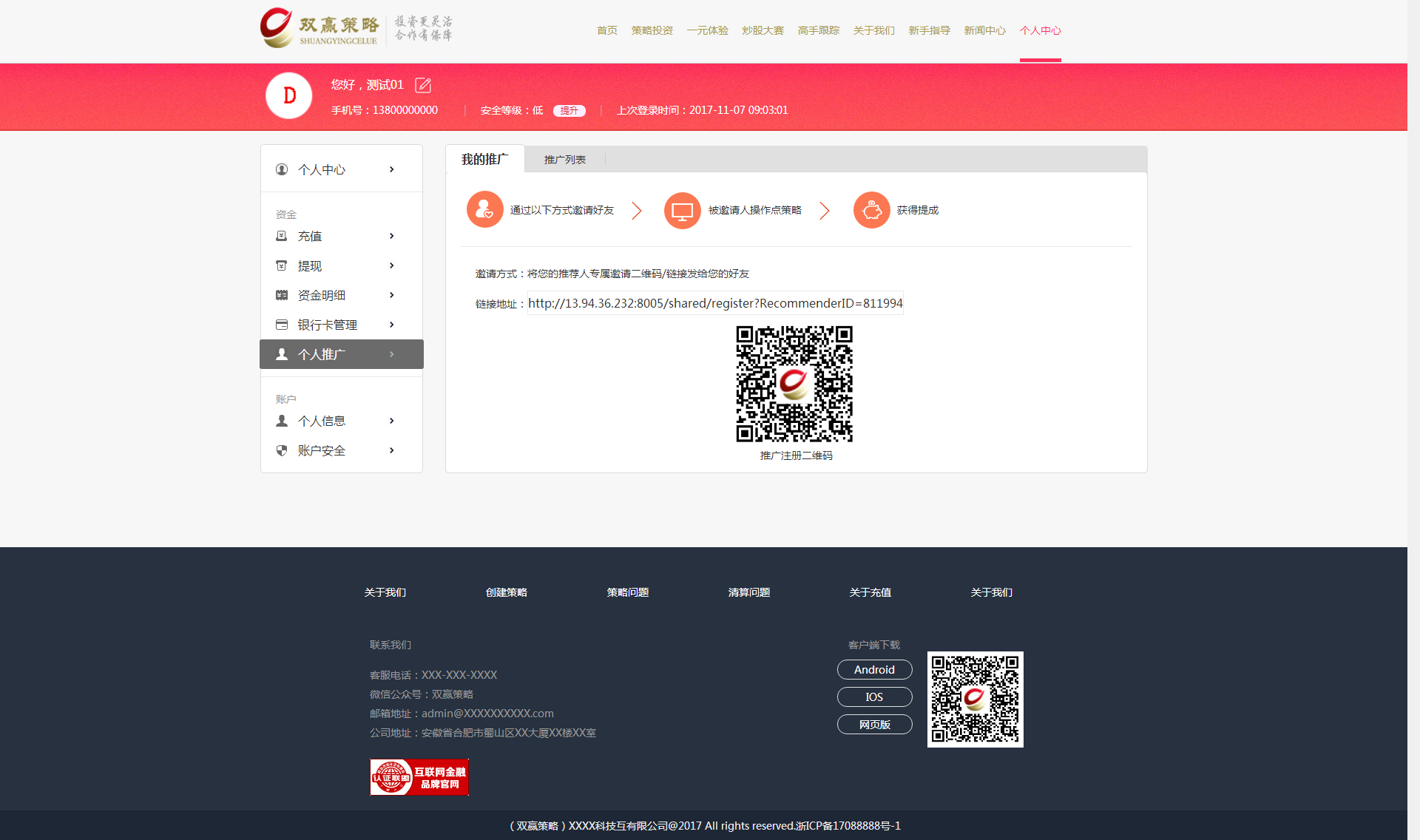Switch to the 我的推广 tab
Screen dimensions: 1420x840
[485, 159]
